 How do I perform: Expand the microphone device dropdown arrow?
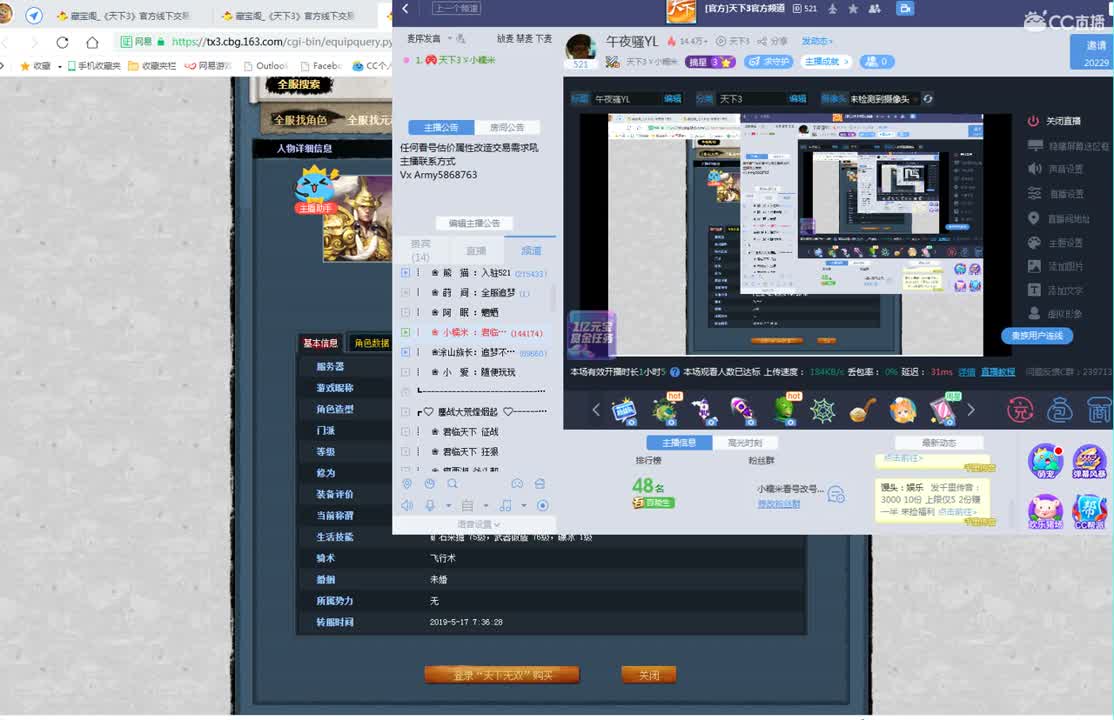[x=449, y=505]
